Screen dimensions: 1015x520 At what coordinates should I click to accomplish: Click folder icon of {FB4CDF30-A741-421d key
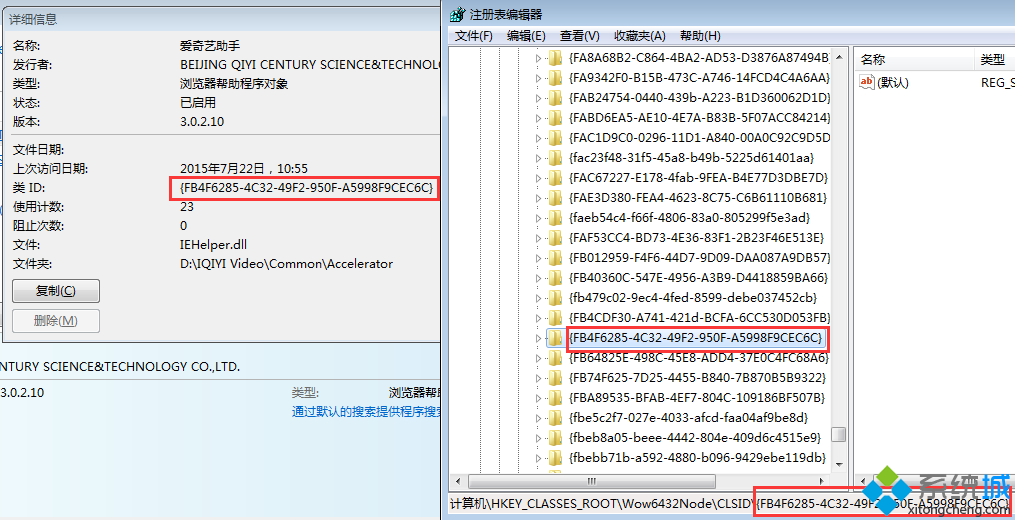tap(555, 318)
